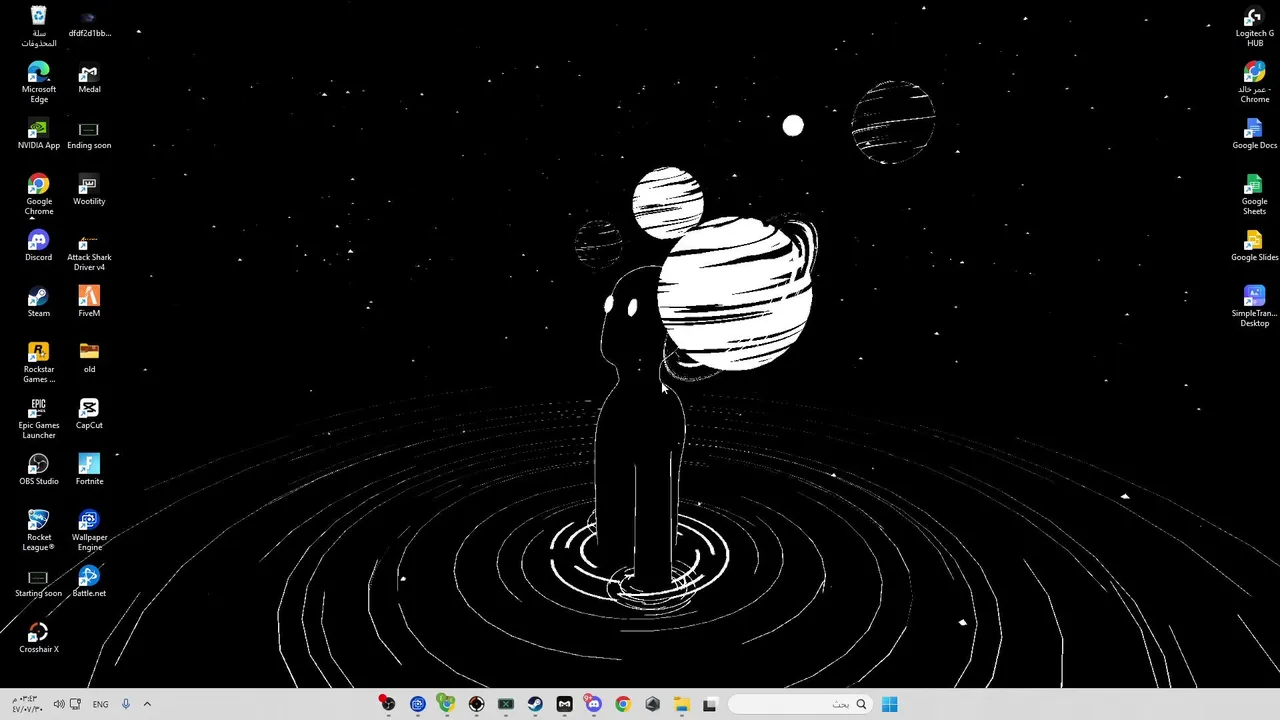Viewport: 1280px width, 720px height.
Task: Click the microphone icon in system tray
Action: click(125, 704)
